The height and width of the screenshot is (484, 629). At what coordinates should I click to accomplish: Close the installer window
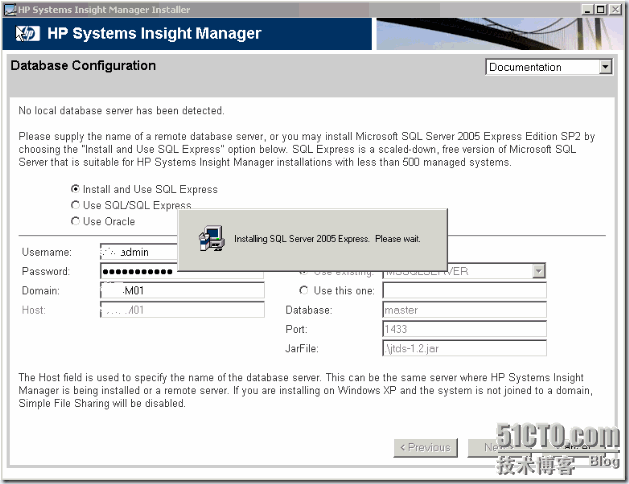[x=615, y=10]
